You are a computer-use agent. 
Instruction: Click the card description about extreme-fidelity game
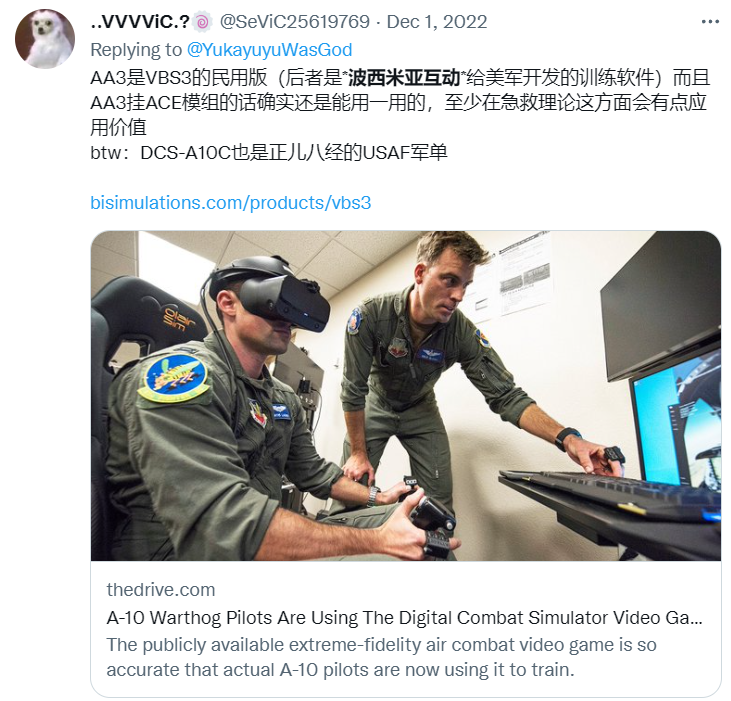pyautogui.click(x=381, y=657)
